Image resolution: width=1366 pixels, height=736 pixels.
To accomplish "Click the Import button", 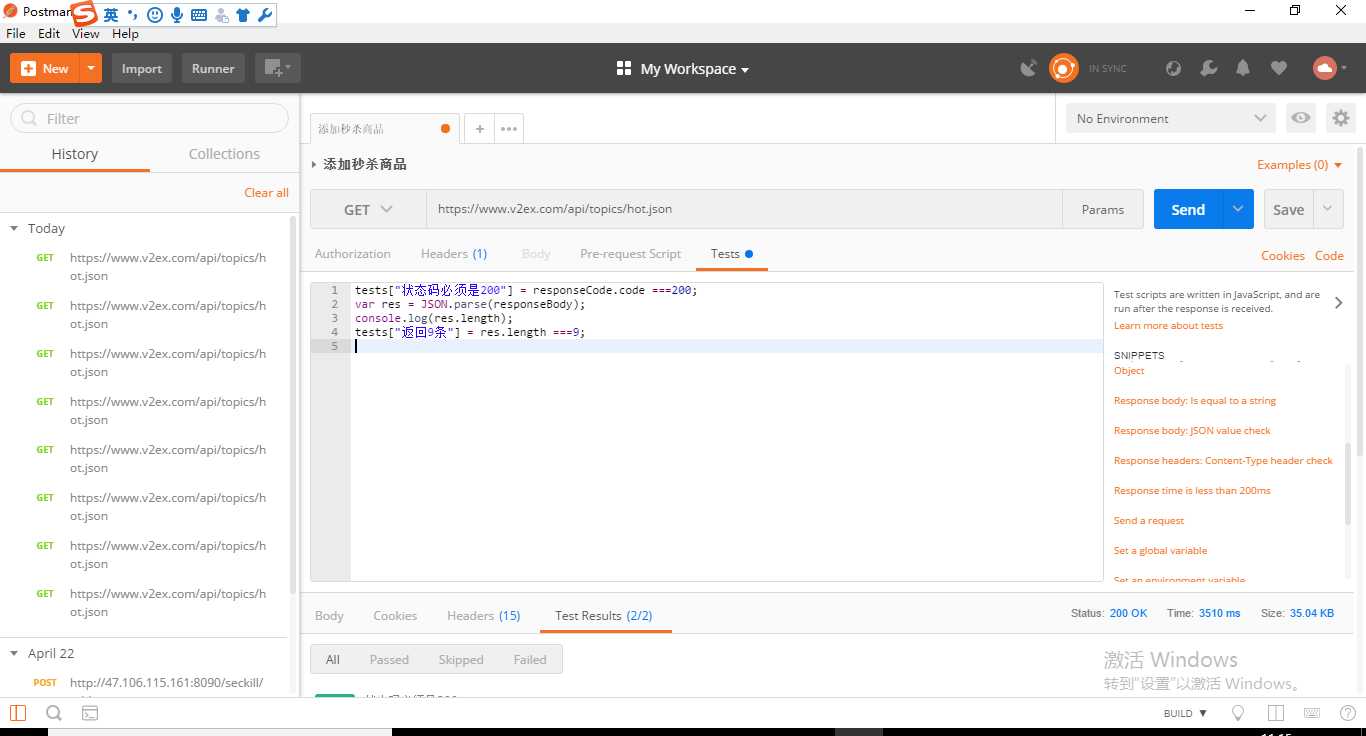I will tap(142, 68).
